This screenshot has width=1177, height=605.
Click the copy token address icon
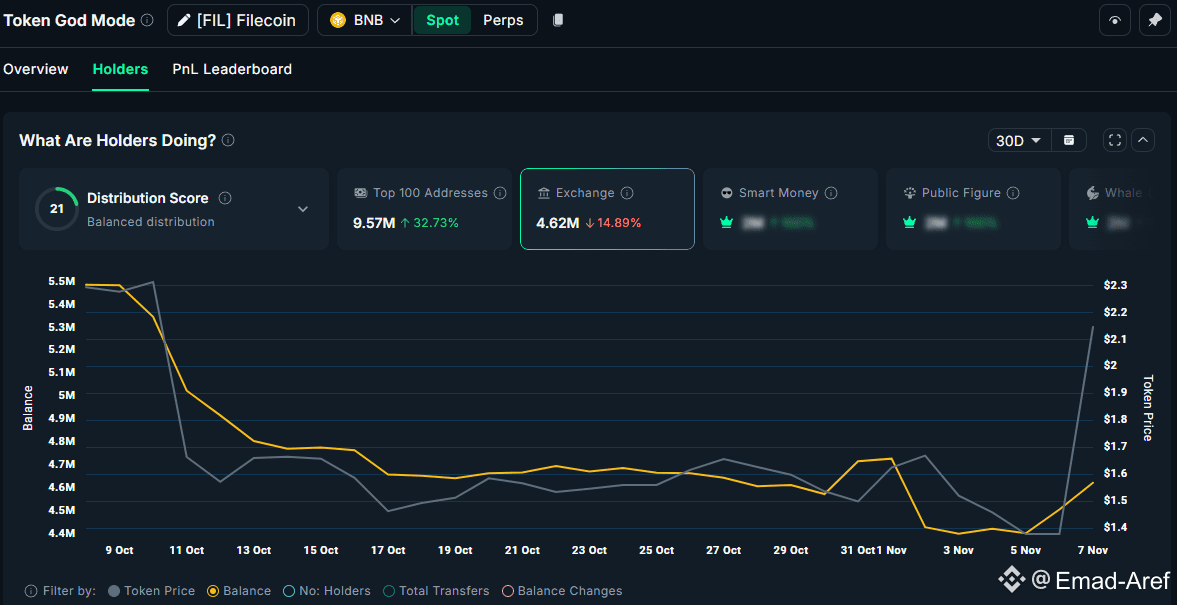tap(558, 20)
